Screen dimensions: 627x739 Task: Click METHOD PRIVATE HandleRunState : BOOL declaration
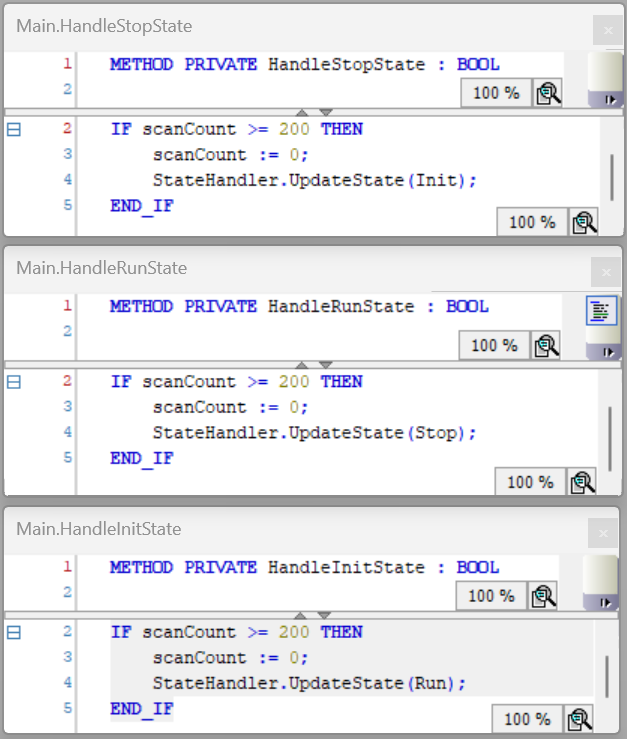click(x=299, y=307)
